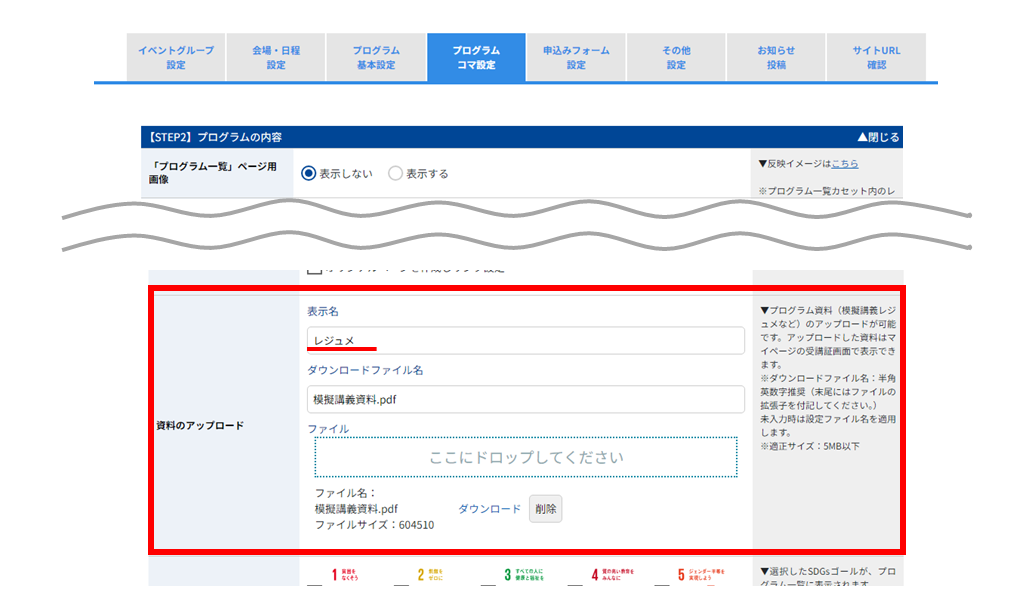Open the 申込みフォーム設定 tab
The height and width of the screenshot is (611, 1028).
[x=576, y=57]
